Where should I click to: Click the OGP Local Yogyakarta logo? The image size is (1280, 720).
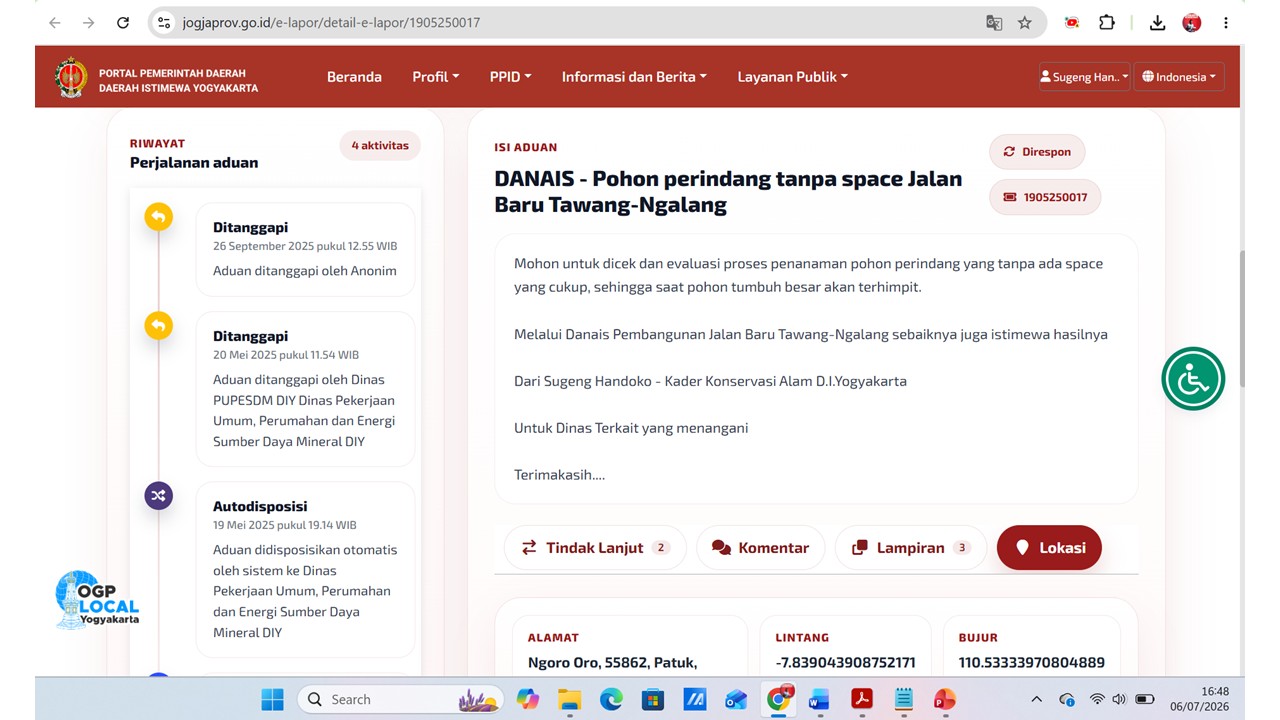[x=97, y=600]
